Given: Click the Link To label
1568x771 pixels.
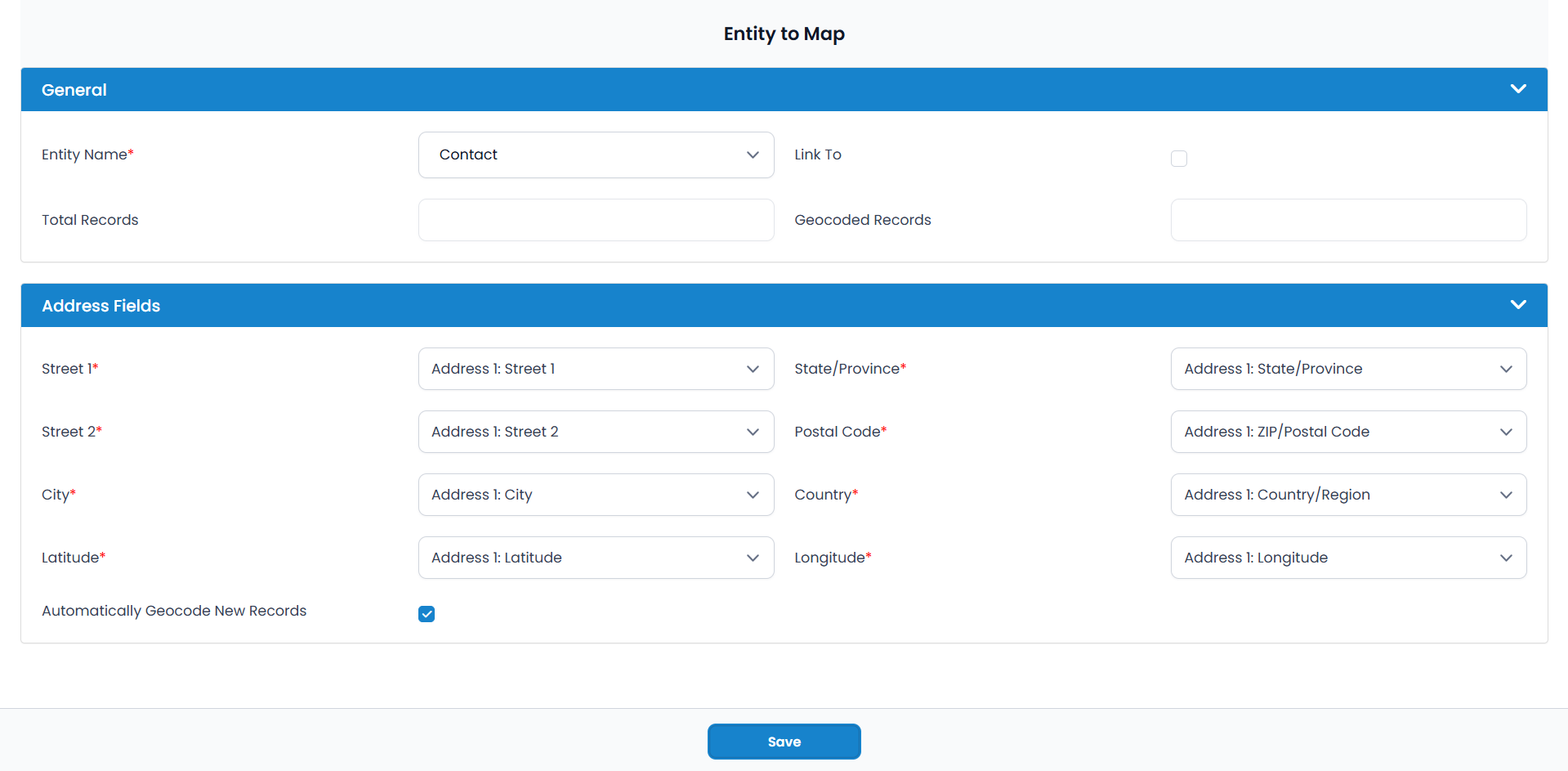Looking at the screenshot, I should pos(817,155).
